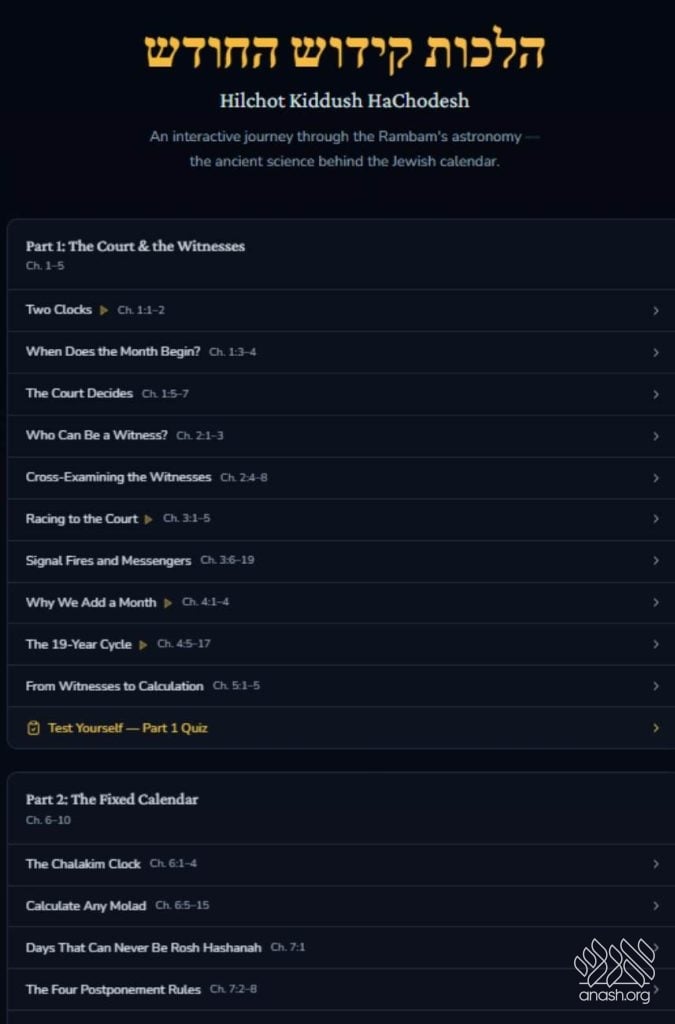
Task: Expand the When Does the Month Begin? lesson
Action: (113, 352)
